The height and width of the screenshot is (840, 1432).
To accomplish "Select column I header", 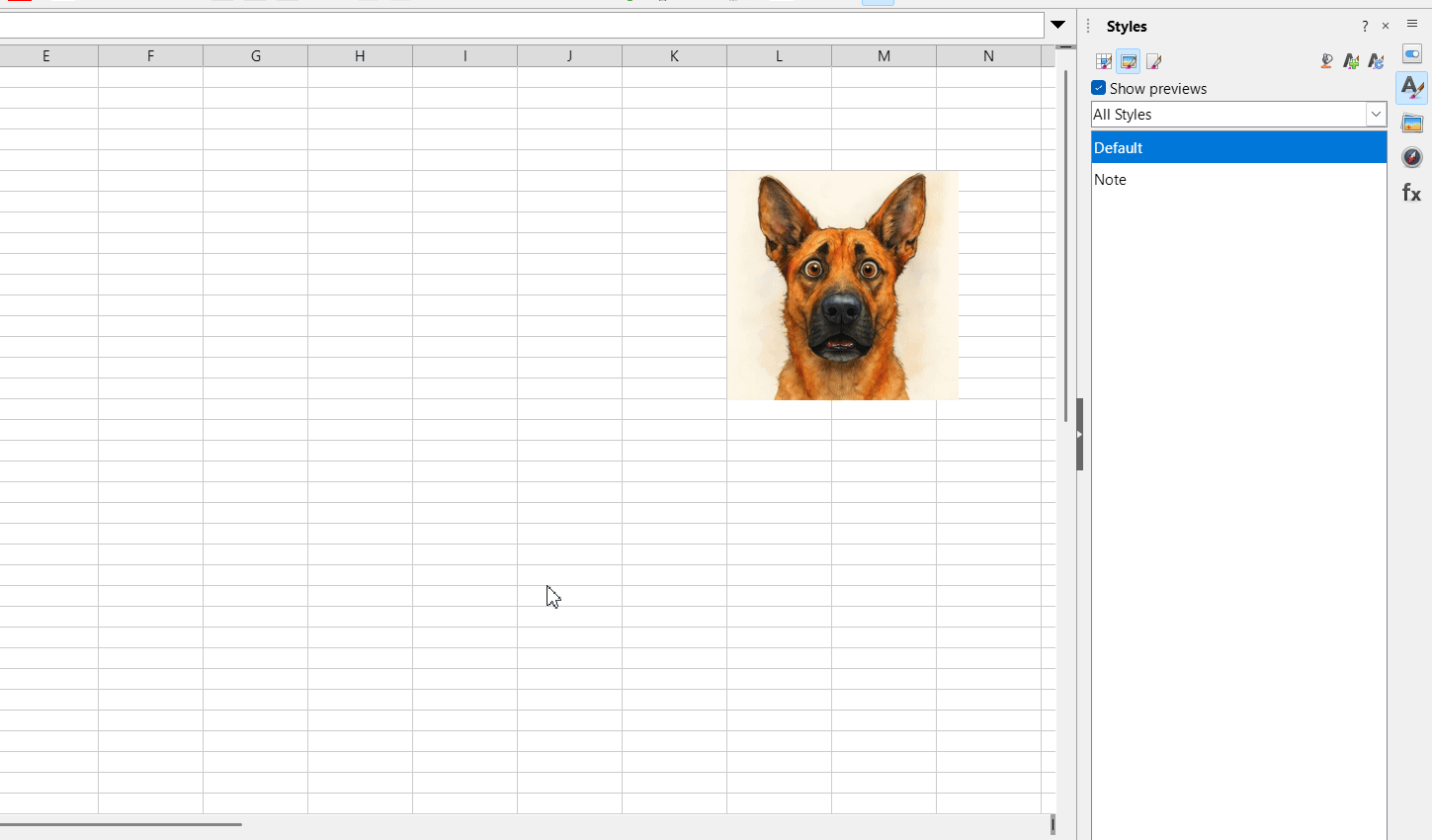I will pyautogui.click(x=465, y=56).
